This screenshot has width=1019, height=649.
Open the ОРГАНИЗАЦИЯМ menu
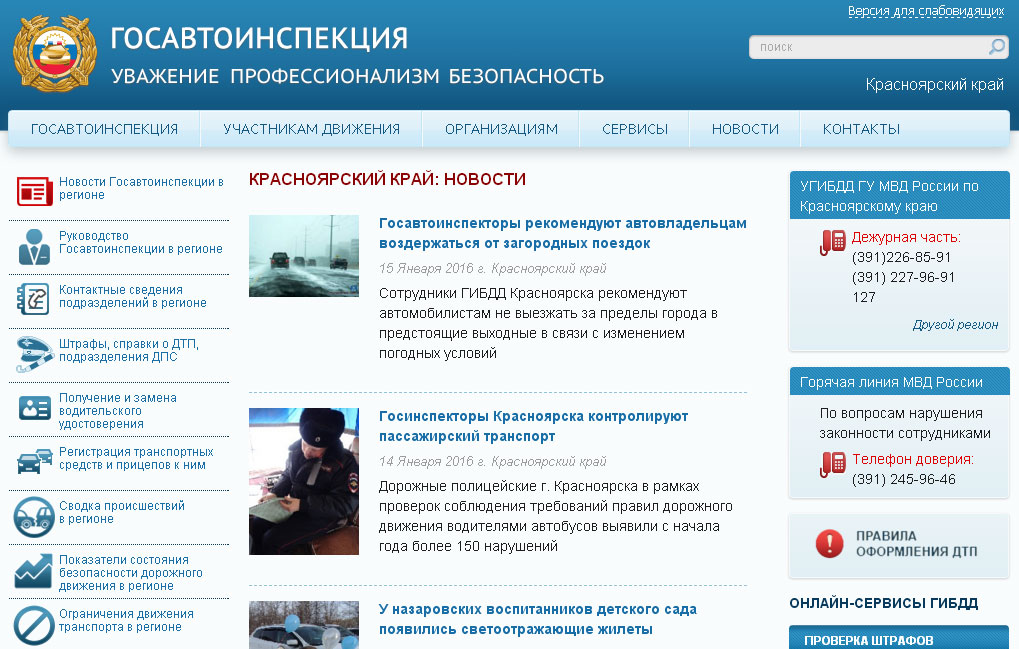(x=501, y=129)
